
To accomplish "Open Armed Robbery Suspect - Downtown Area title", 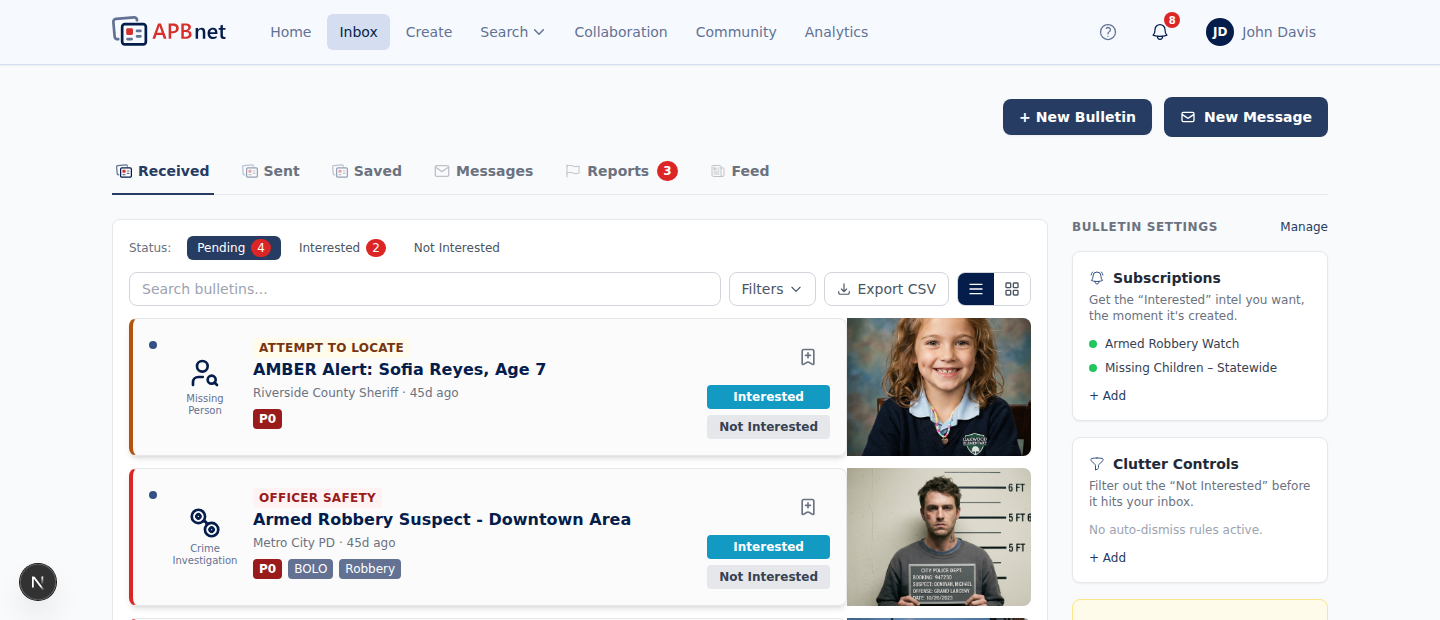I will click(x=442, y=520).
